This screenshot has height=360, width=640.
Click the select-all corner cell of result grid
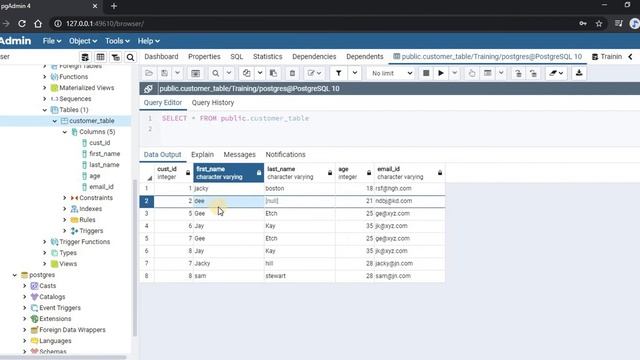click(x=147, y=173)
